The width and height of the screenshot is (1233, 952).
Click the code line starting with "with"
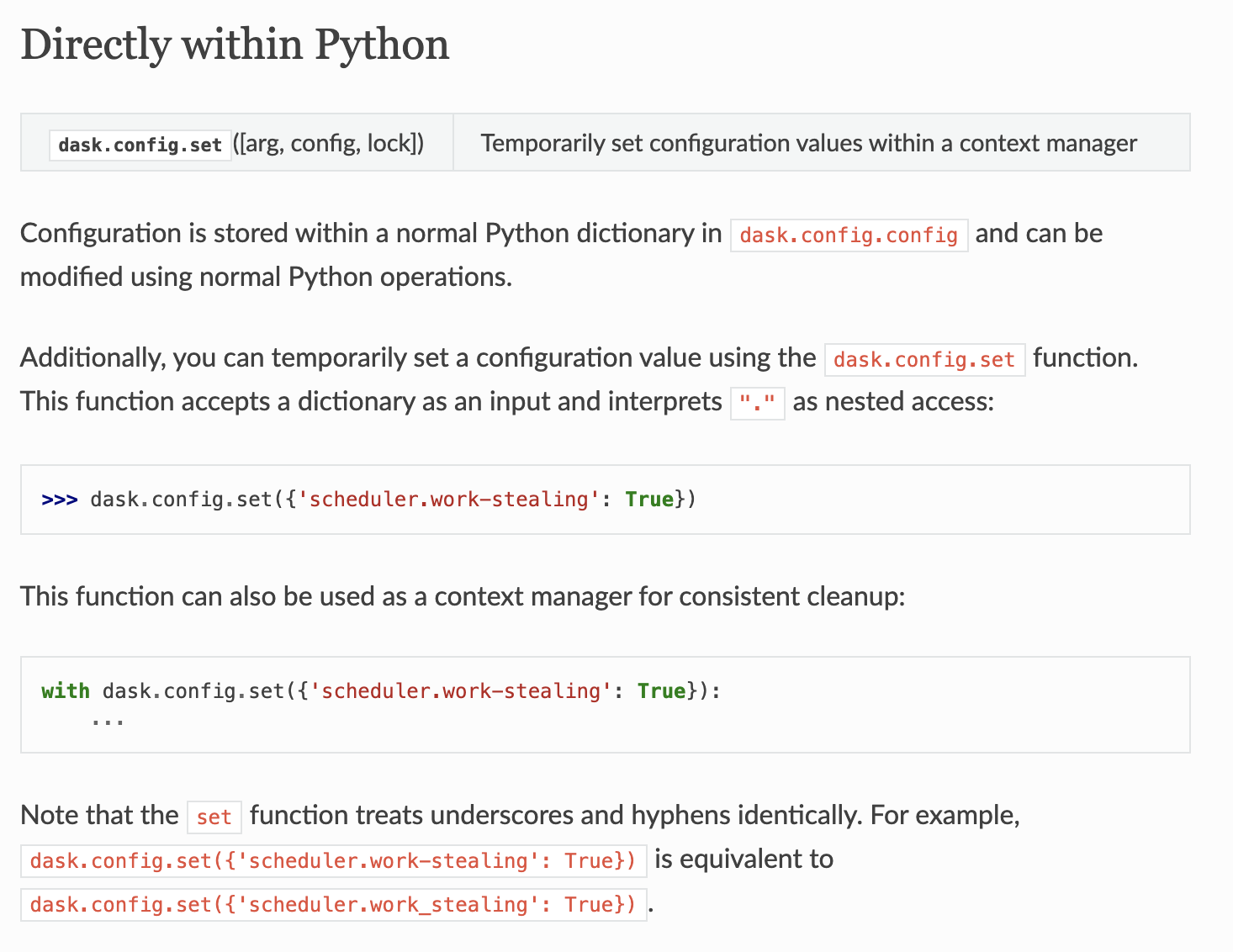pos(381,691)
